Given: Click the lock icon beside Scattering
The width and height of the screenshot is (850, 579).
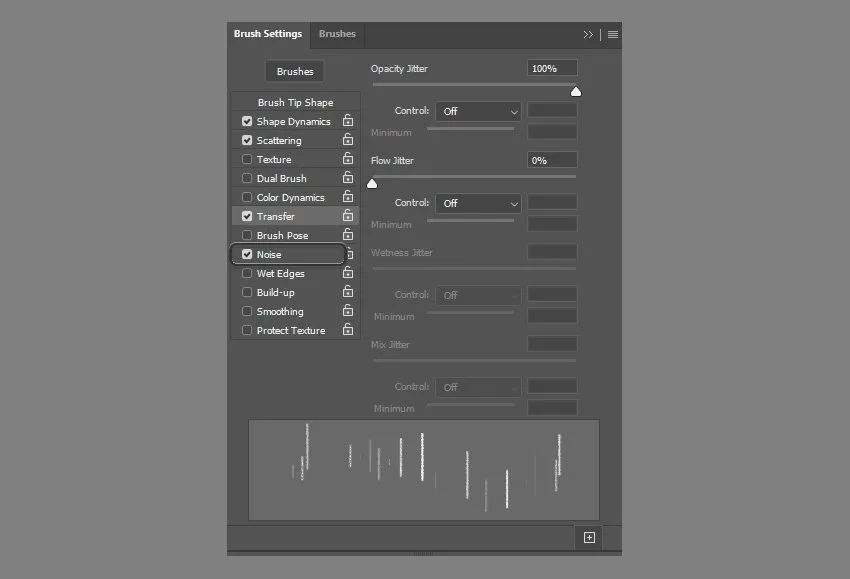Looking at the screenshot, I should pyautogui.click(x=348, y=140).
